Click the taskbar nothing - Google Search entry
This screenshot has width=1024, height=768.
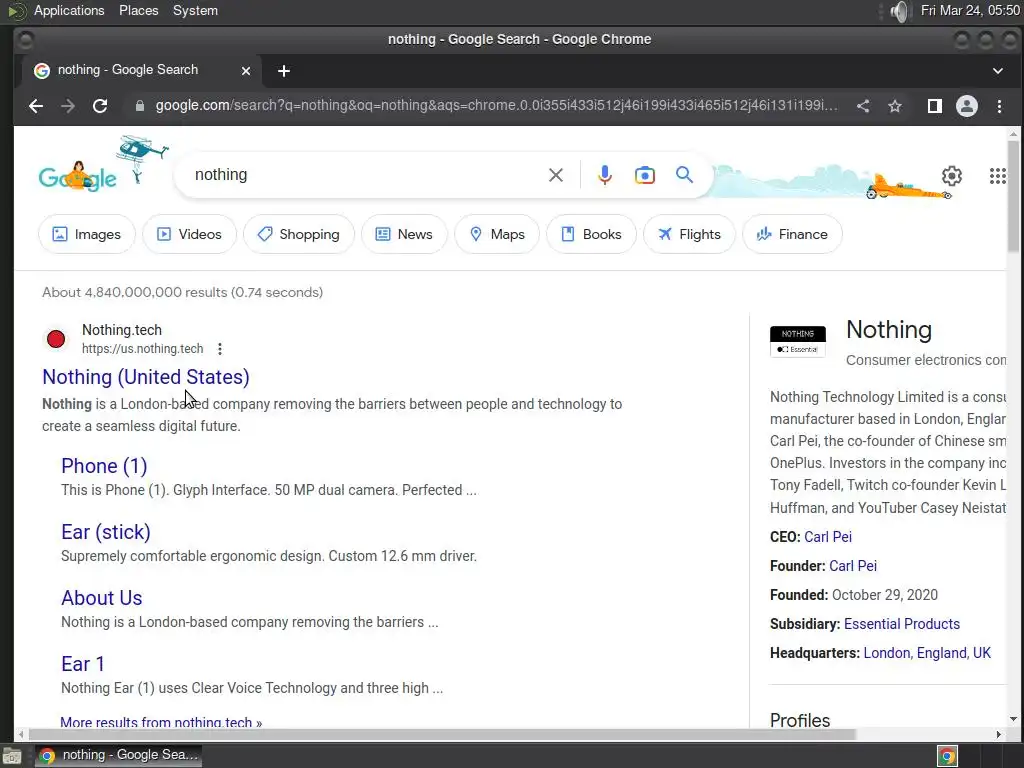[x=118, y=756]
